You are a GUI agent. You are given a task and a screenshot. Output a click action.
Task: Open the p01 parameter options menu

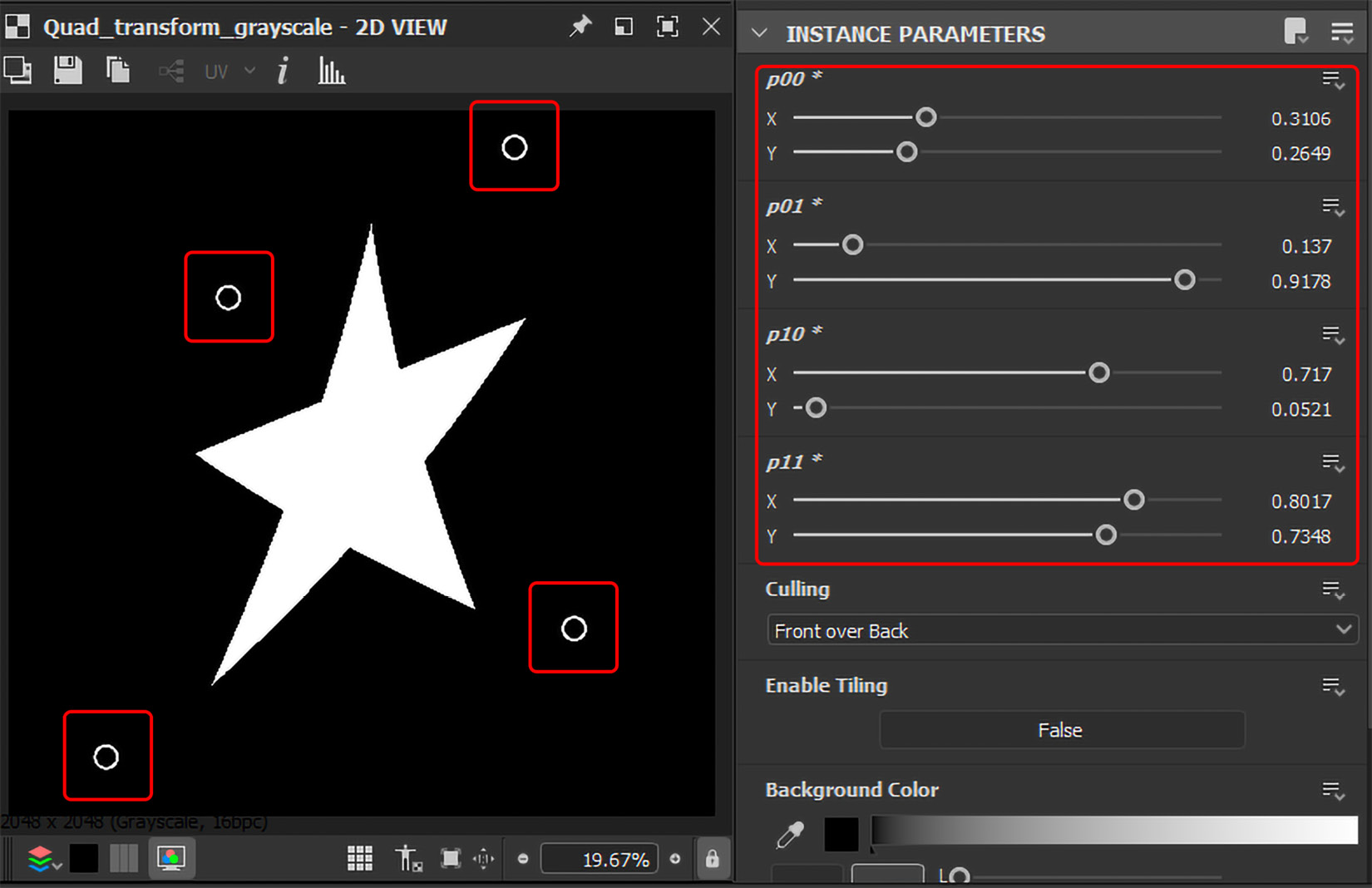(1334, 207)
